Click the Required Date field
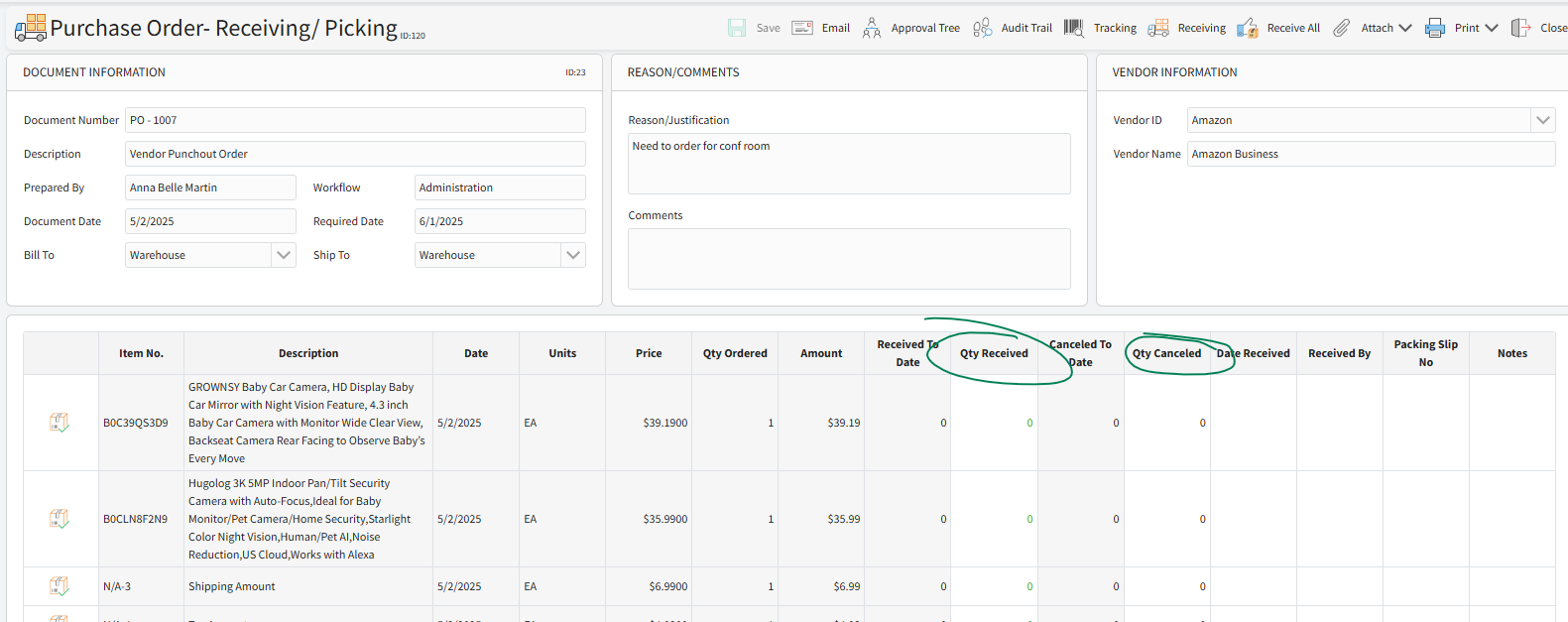1568x622 pixels. coord(500,221)
